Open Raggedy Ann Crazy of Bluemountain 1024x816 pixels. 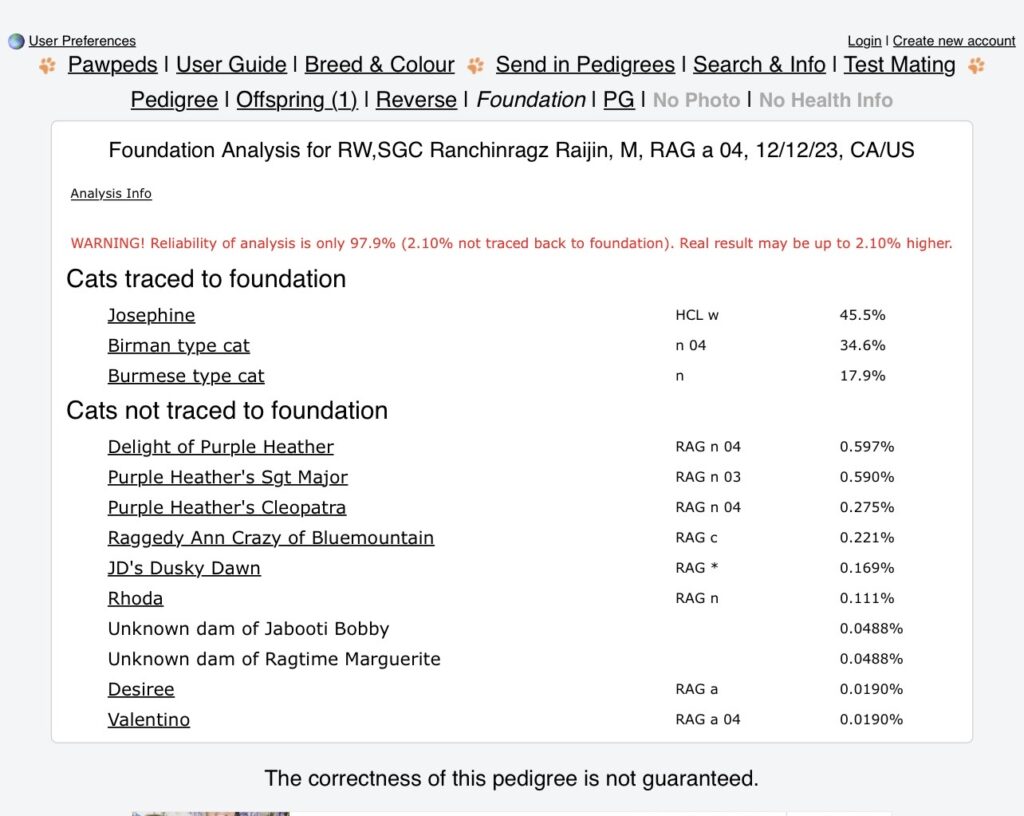pyautogui.click(x=270, y=538)
